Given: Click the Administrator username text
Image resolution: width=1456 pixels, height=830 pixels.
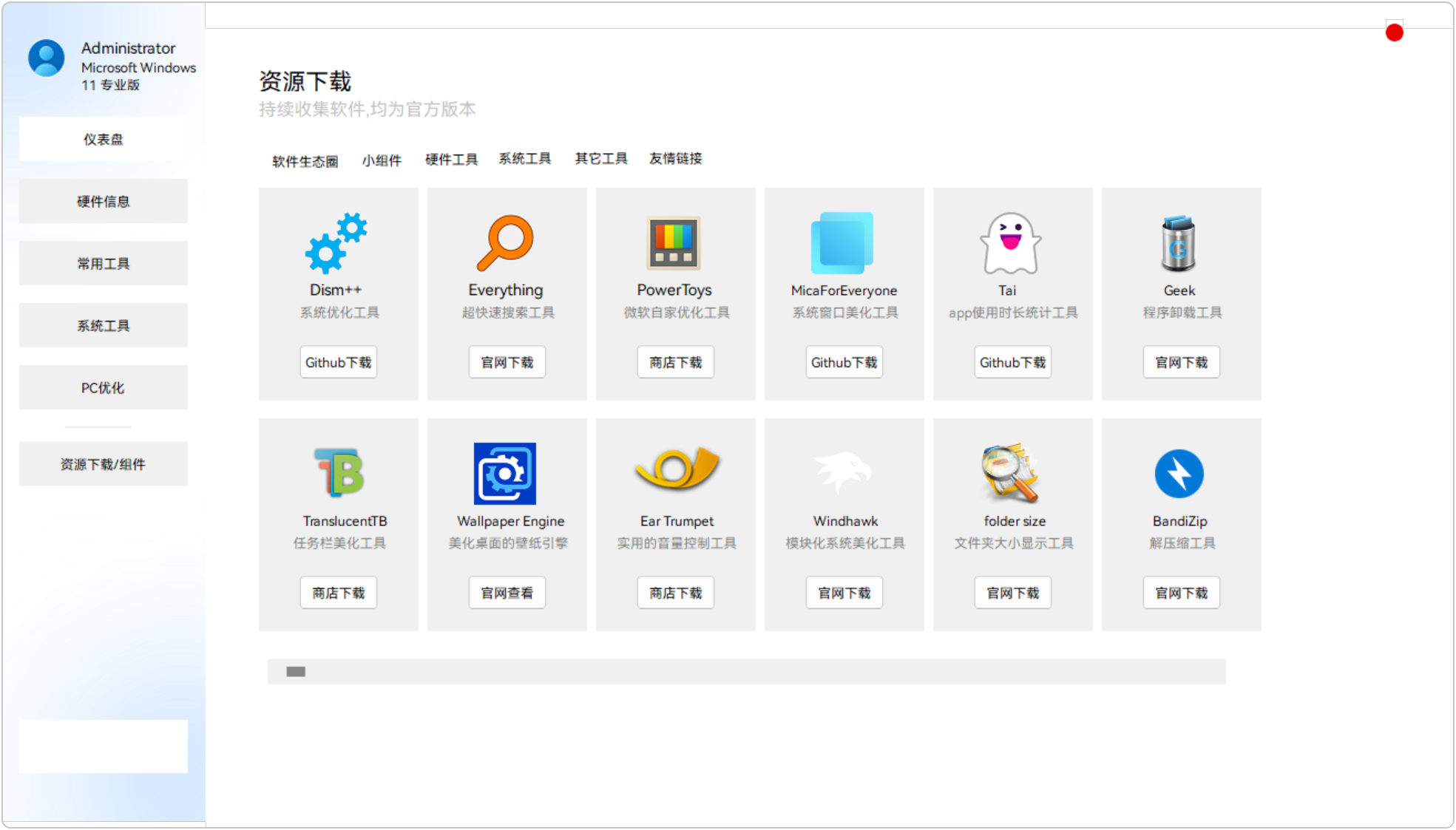Looking at the screenshot, I should point(129,48).
